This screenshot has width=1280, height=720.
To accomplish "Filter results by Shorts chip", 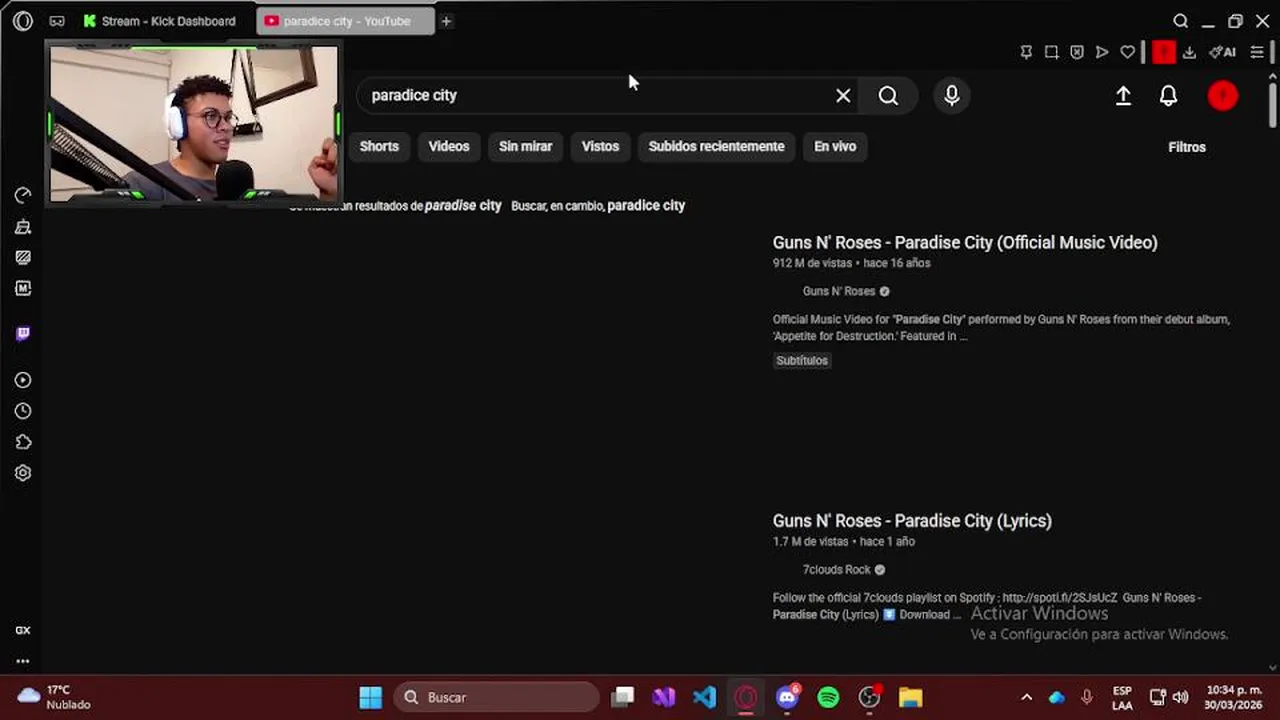I will pos(379,146).
